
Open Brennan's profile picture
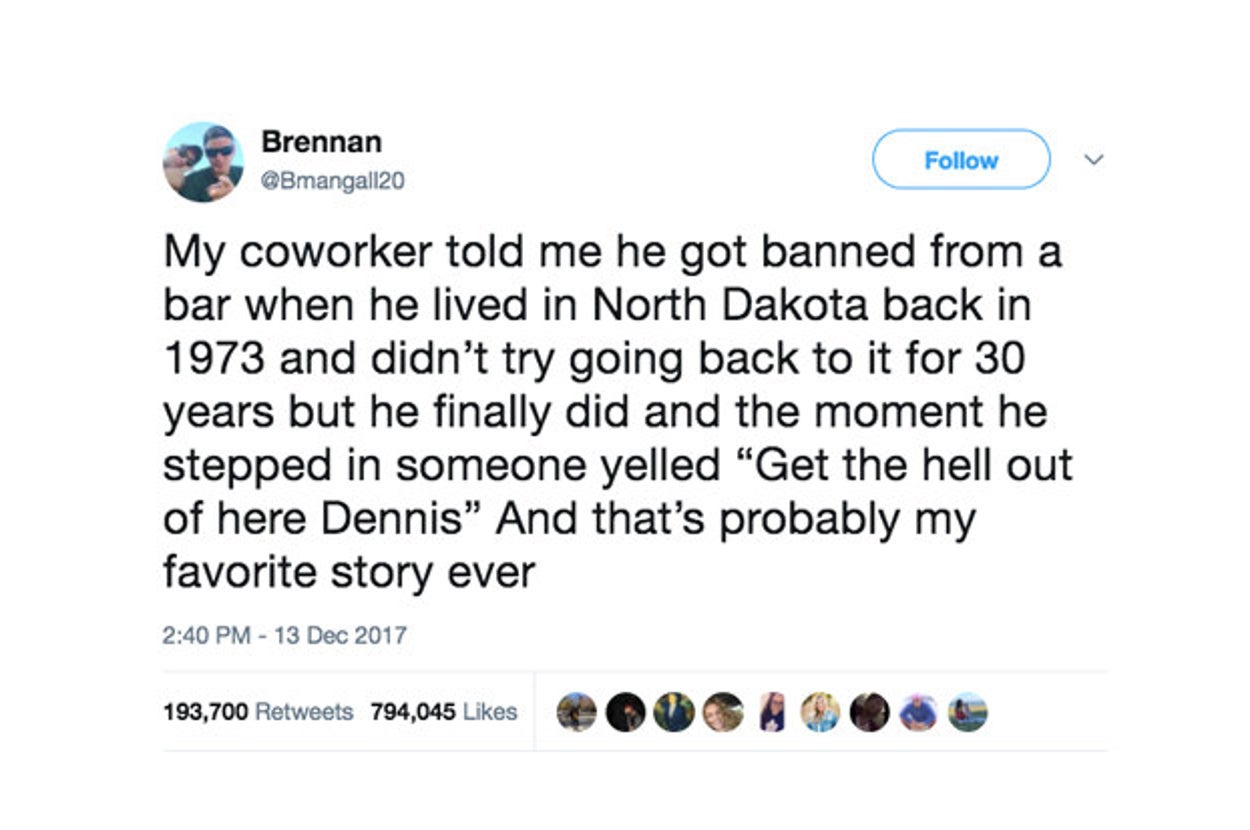pyautogui.click(x=203, y=162)
